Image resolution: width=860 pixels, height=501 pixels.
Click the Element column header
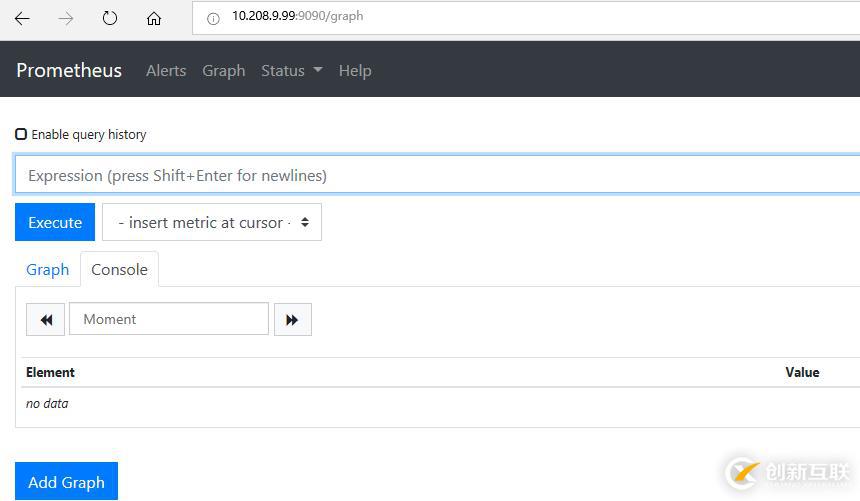(x=50, y=372)
